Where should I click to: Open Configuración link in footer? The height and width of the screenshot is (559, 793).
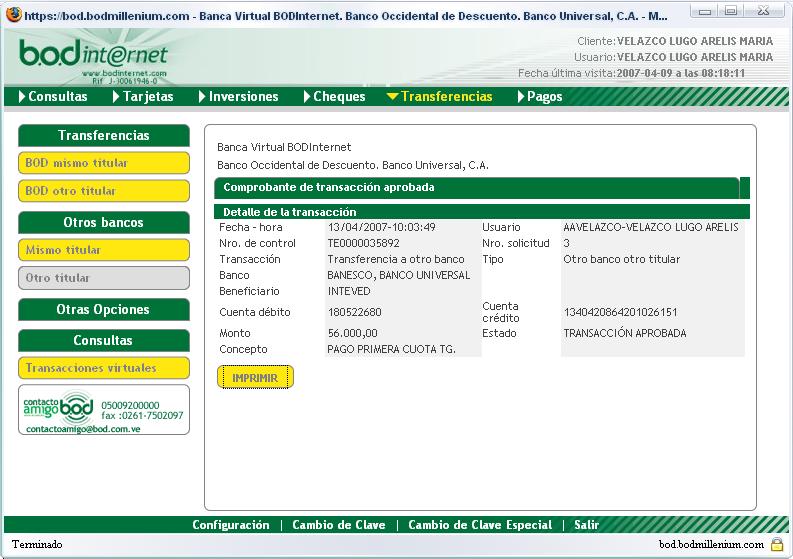(231, 525)
